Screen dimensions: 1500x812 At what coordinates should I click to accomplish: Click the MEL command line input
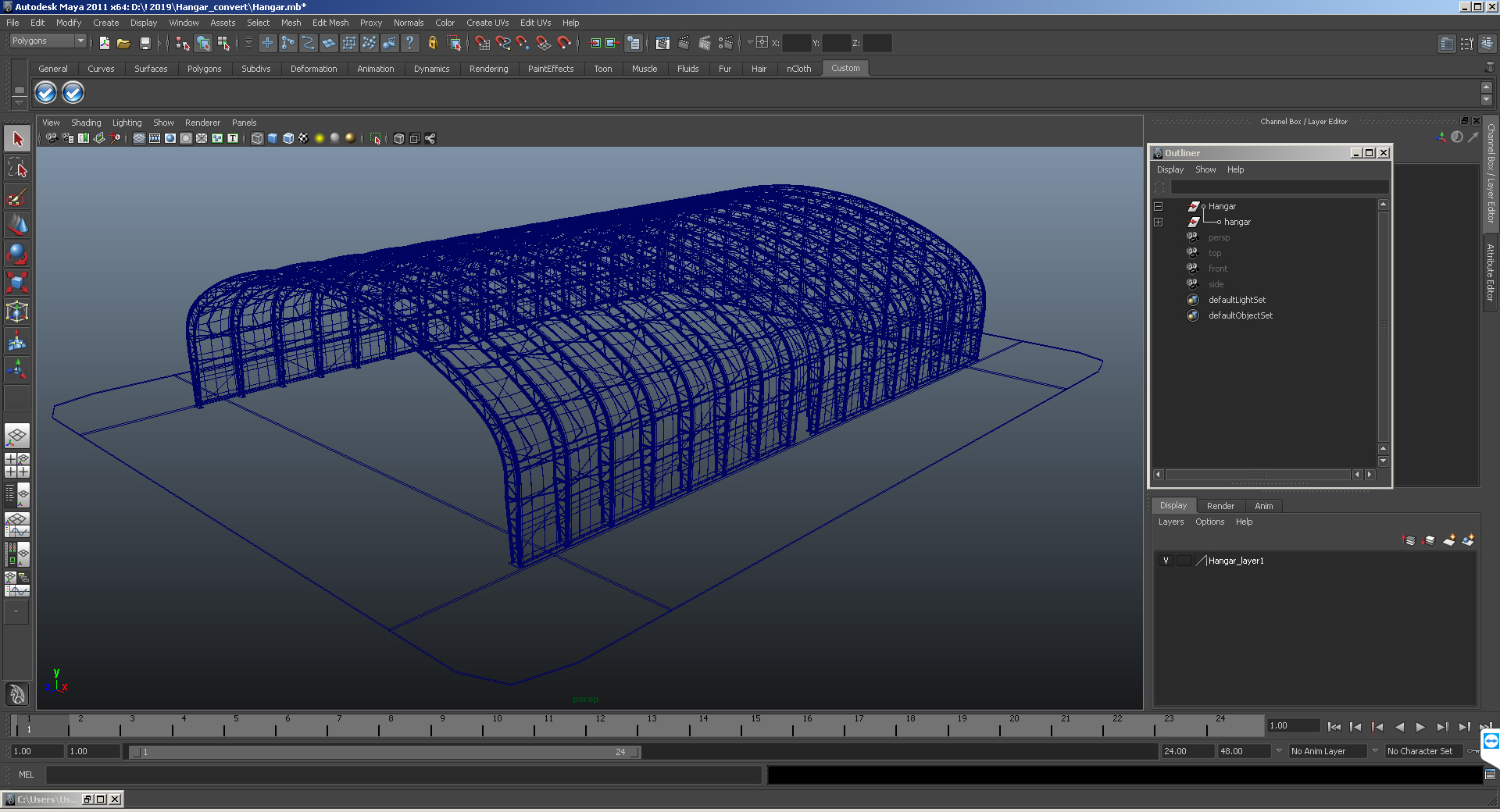click(x=403, y=775)
